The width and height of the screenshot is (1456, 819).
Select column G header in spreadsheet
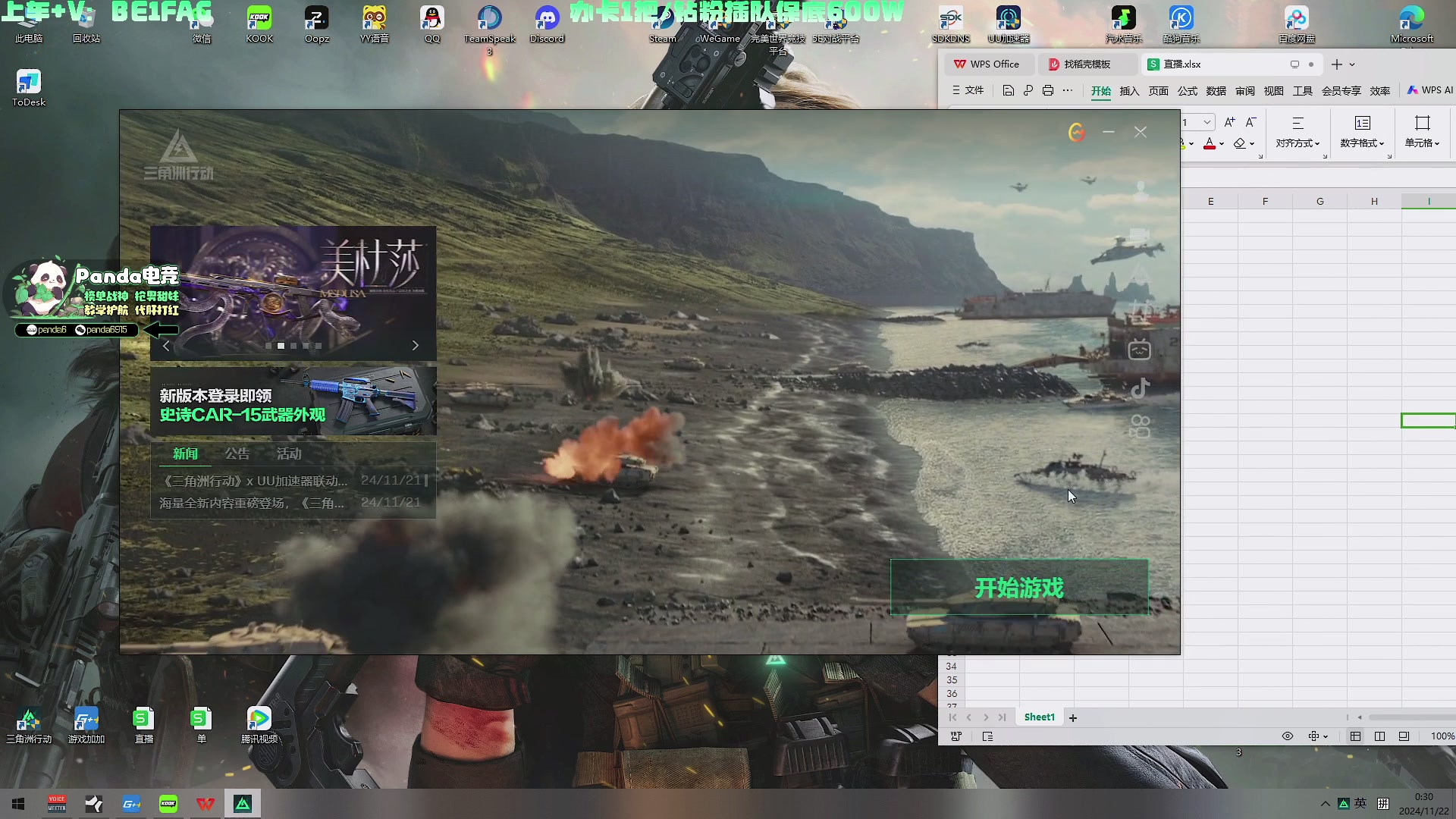tap(1320, 201)
